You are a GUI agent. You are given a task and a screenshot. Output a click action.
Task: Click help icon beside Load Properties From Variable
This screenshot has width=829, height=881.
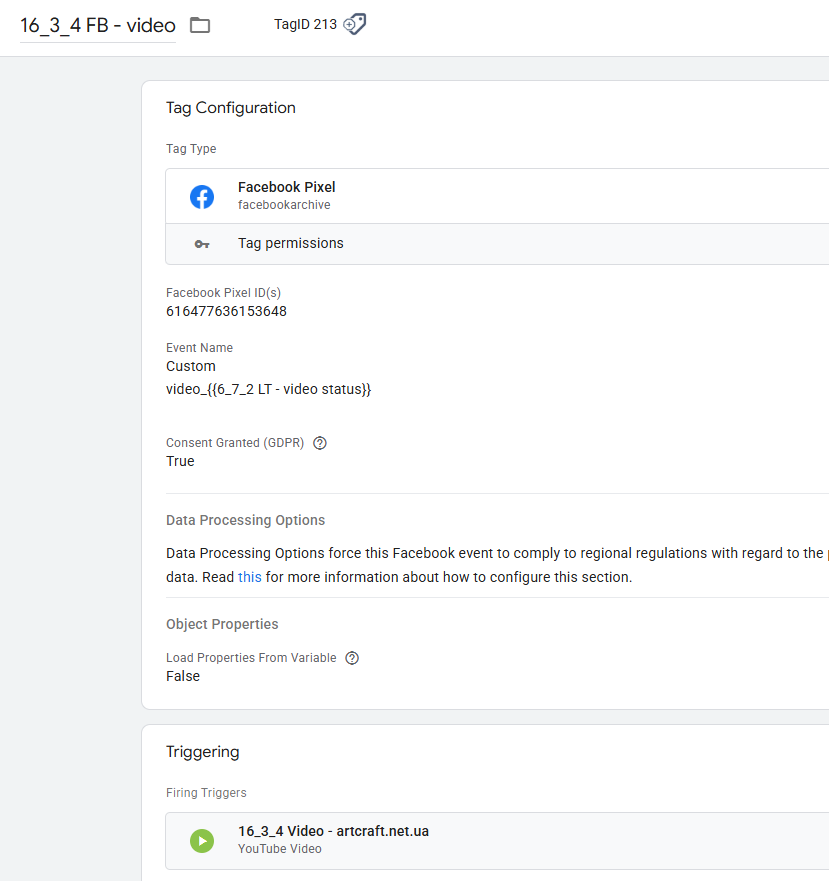tap(352, 658)
